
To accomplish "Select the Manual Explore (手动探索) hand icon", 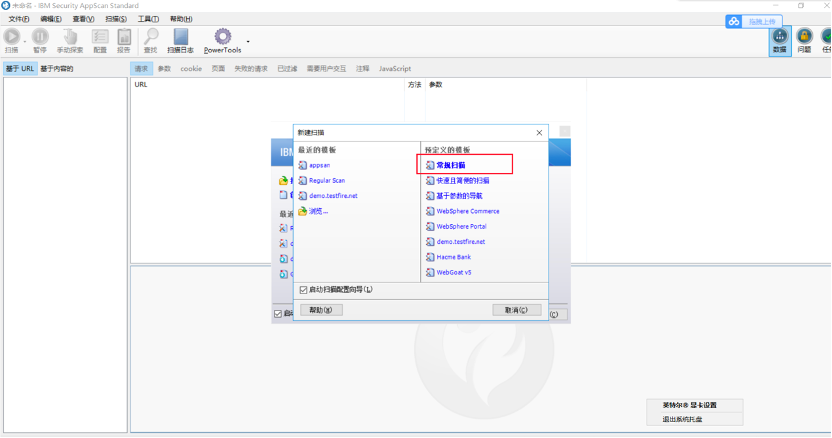I will [70, 37].
